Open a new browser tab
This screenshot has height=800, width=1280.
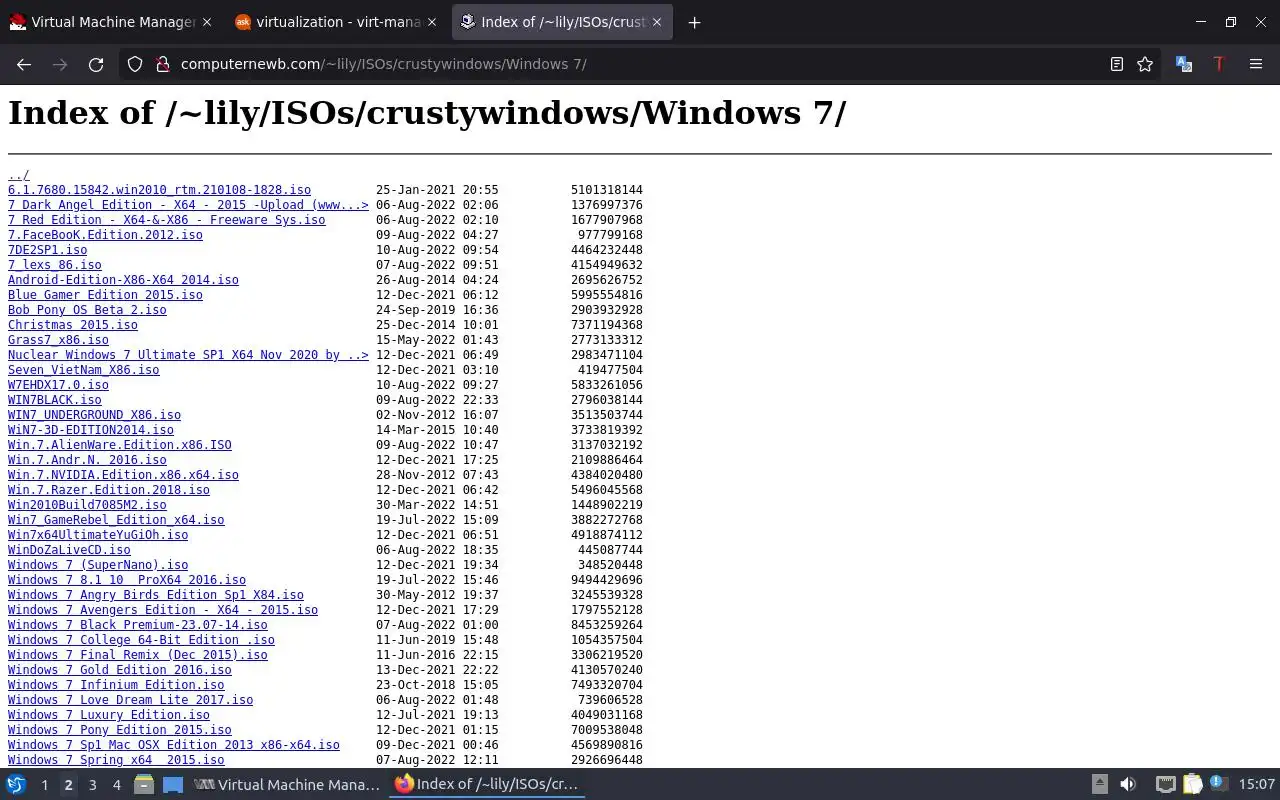tap(694, 22)
